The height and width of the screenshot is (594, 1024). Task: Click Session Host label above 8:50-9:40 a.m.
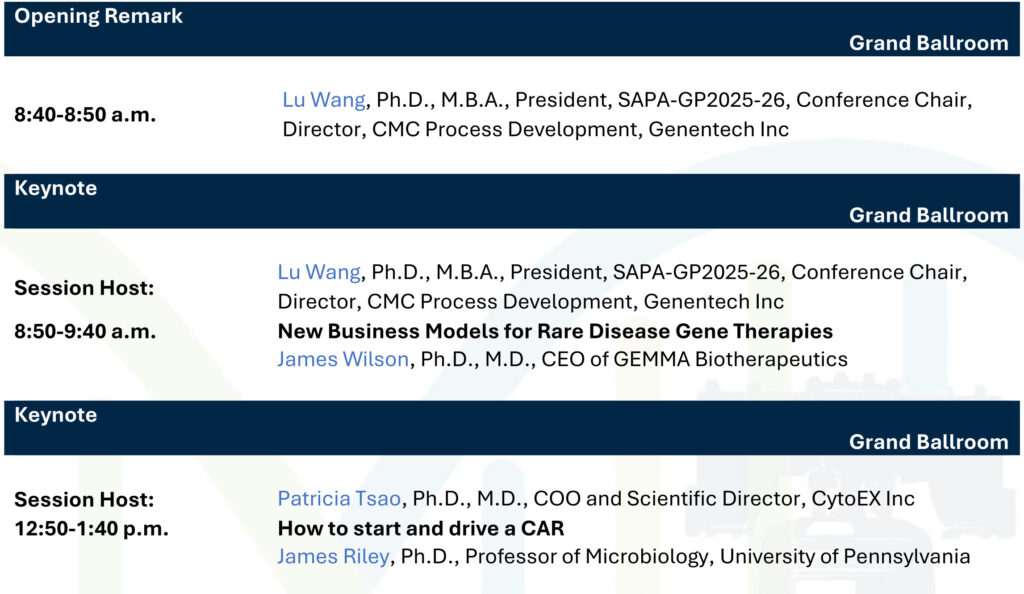pos(84,288)
